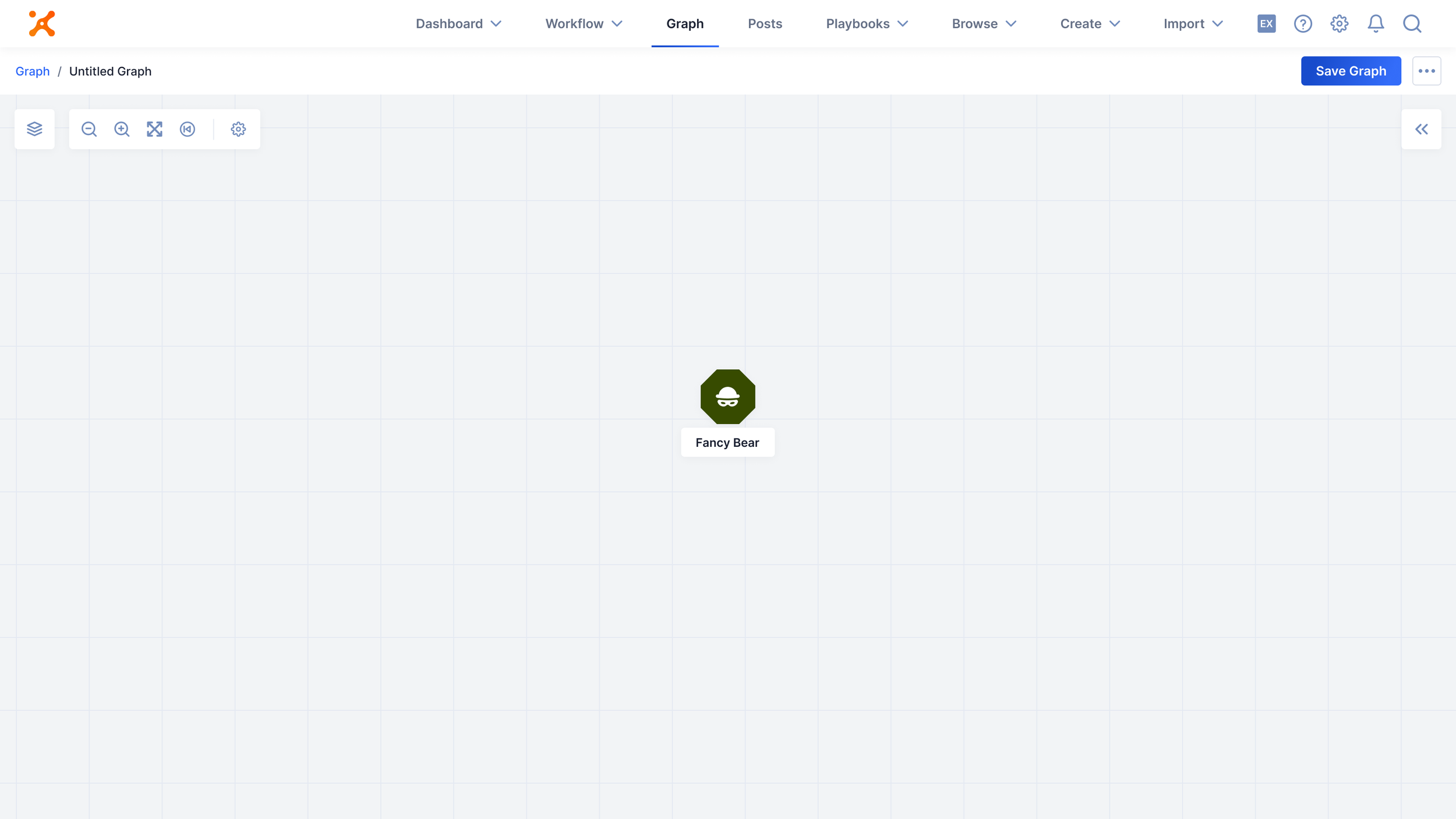Open the help question mark icon
The width and height of the screenshot is (1456, 819).
coord(1303,24)
